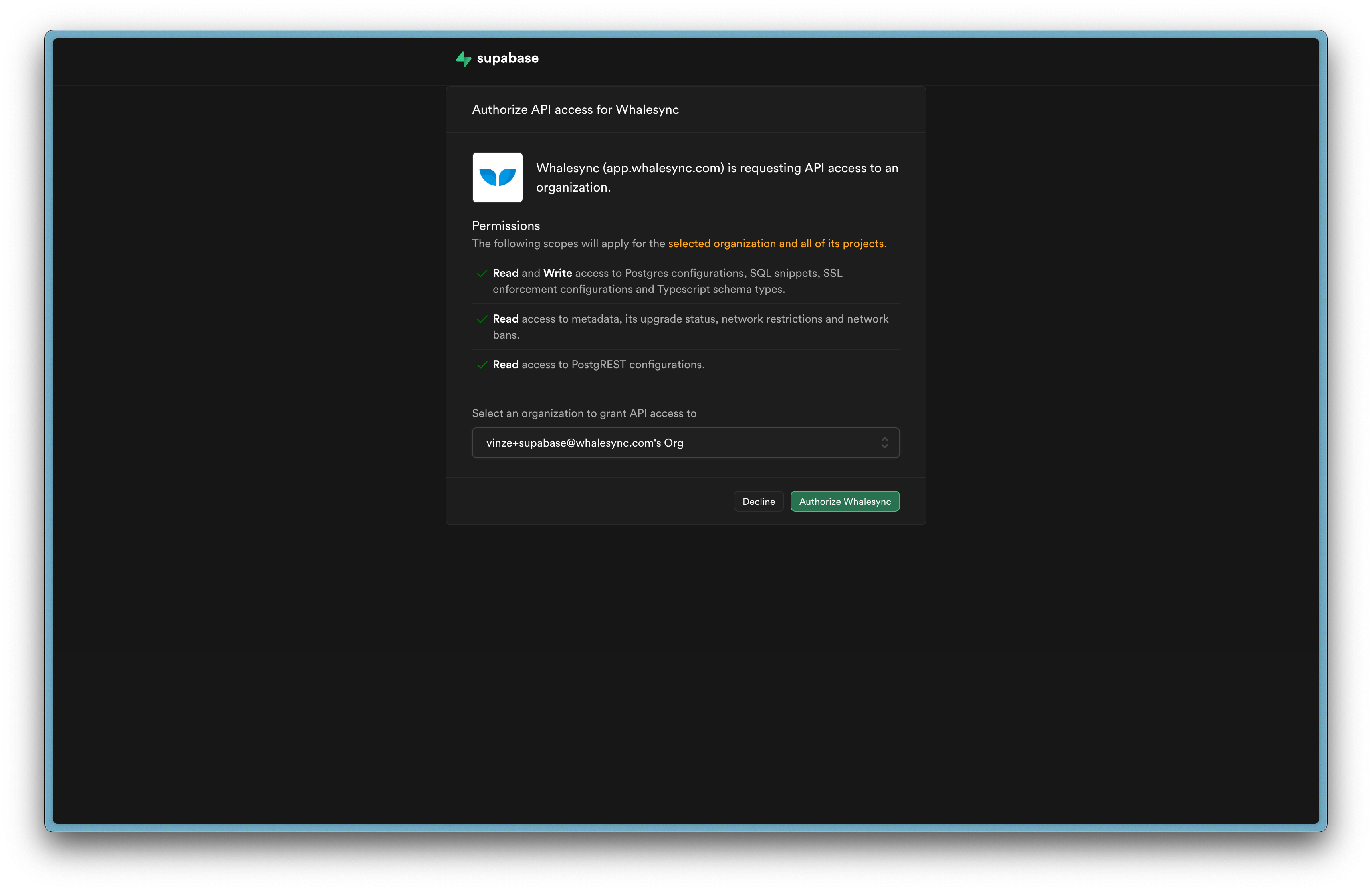This screenshot has height=891, width=1372.
Task: Click the 'Read access to metadata' permission text
Action: tap(691, 326)
